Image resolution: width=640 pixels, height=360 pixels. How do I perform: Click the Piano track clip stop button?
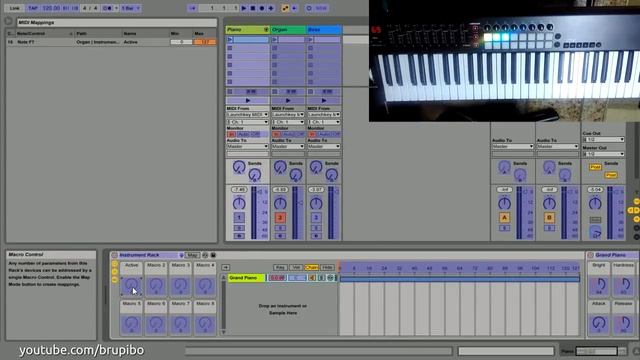coord(230,92)
